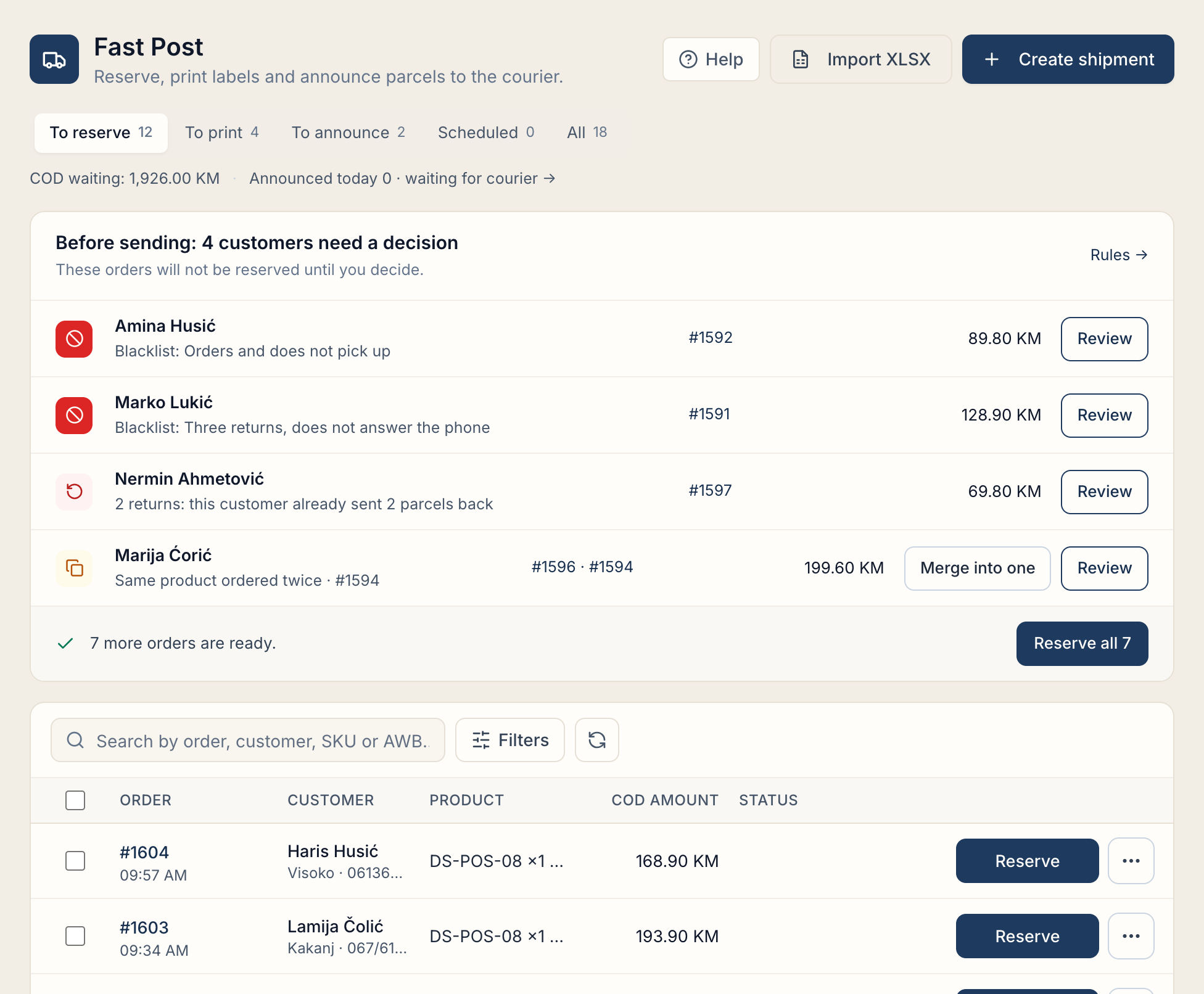Image resolution: width=1204 pixels, height=994 pixels.
Task: Click the 69.80 KM amount for Nermin Ahmetović
Action: [1005, 491]
